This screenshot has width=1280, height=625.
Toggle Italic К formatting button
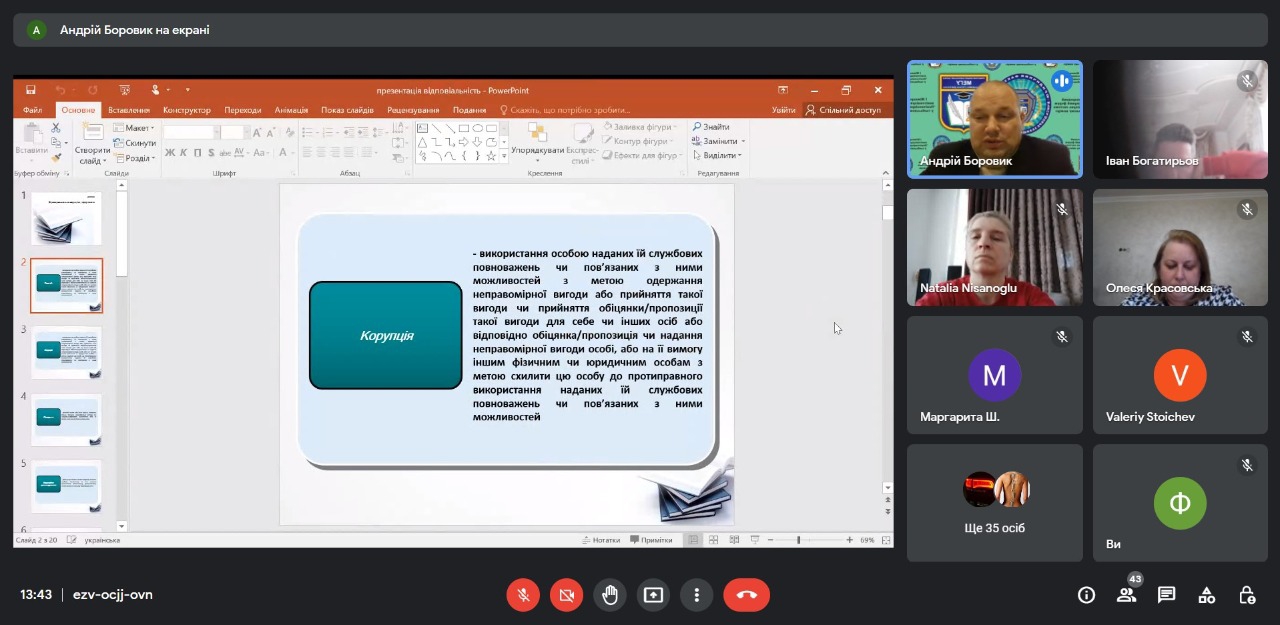click(184, 153)
